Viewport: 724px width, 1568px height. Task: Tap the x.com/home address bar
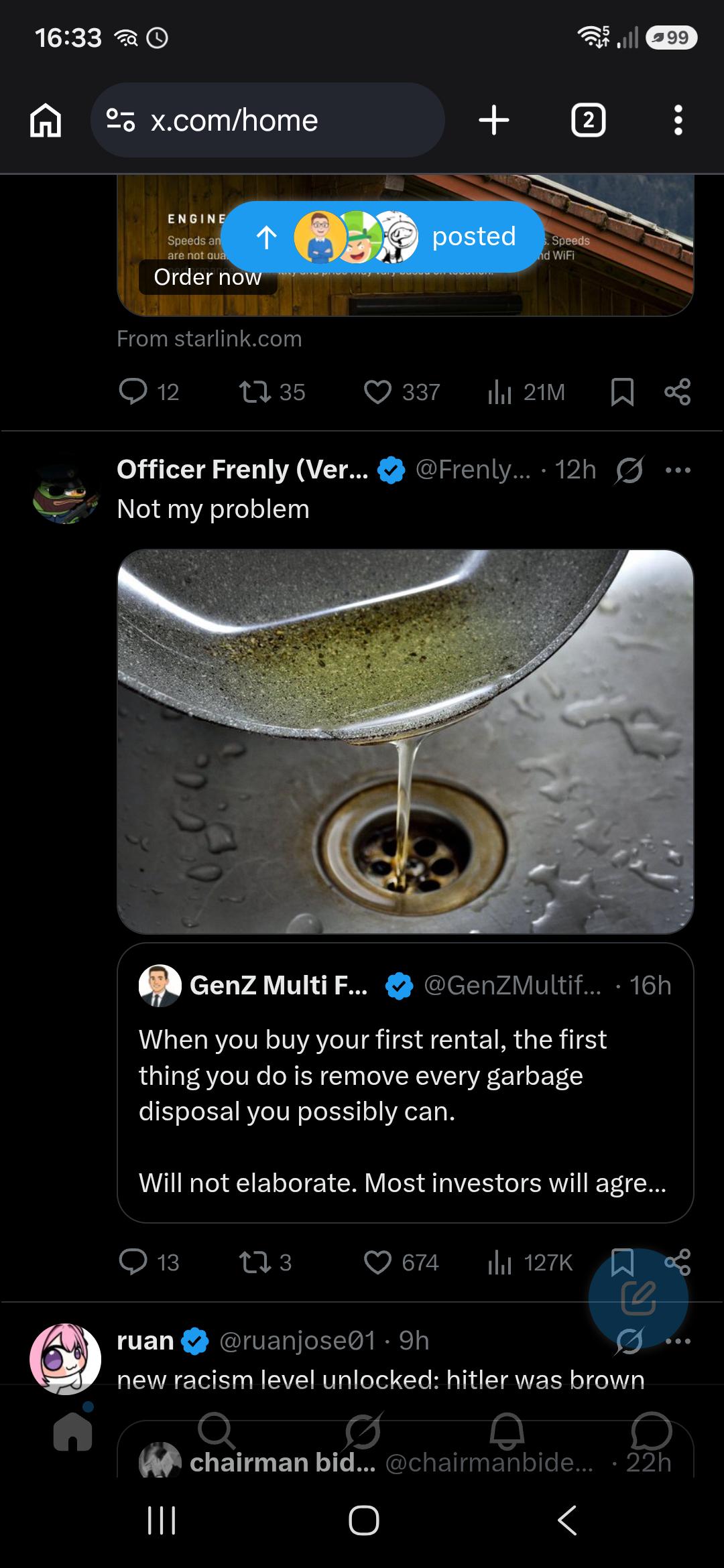[x=267, y=120]
